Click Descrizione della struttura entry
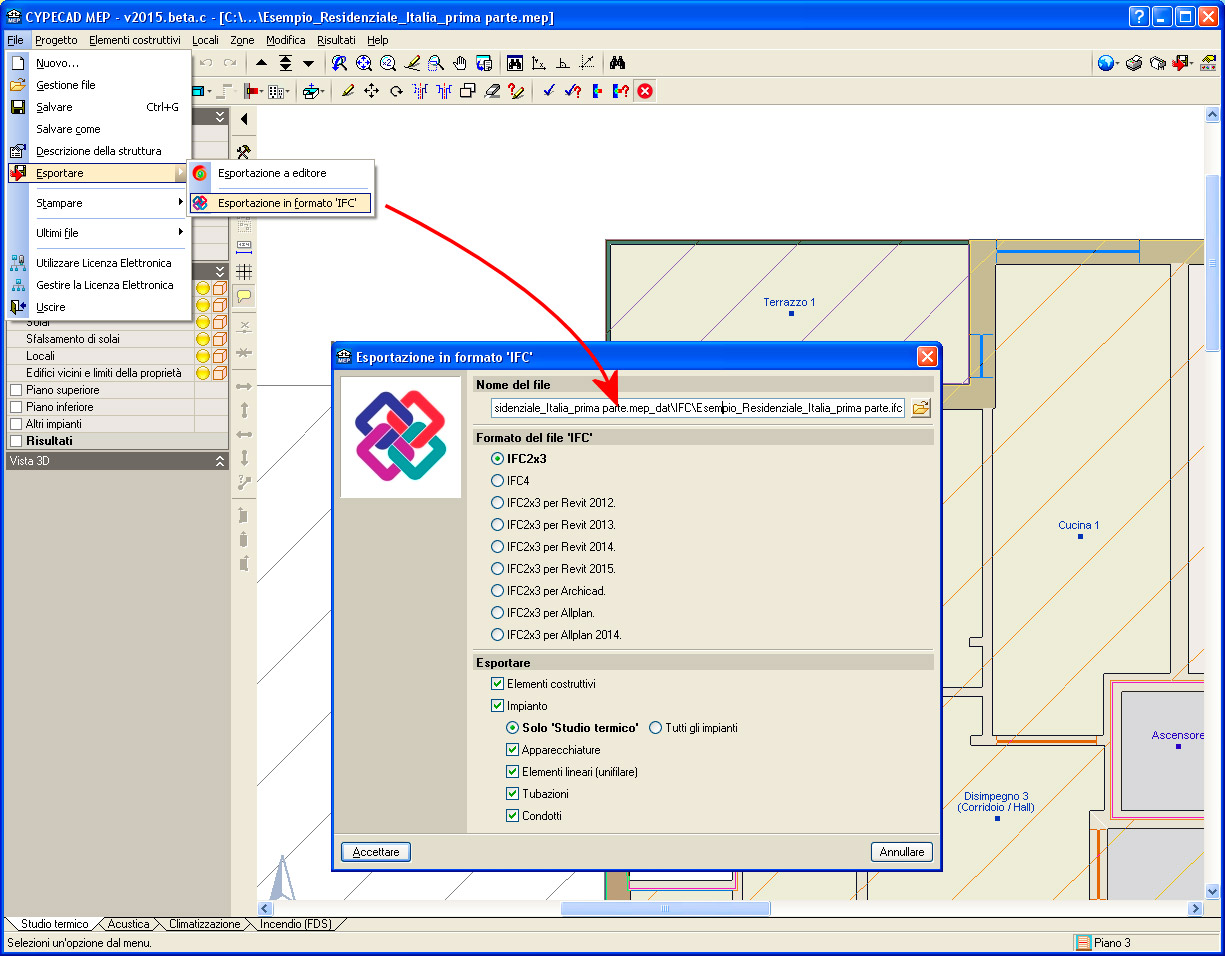This screenshot has height=956, width=1225. point(98,151)
